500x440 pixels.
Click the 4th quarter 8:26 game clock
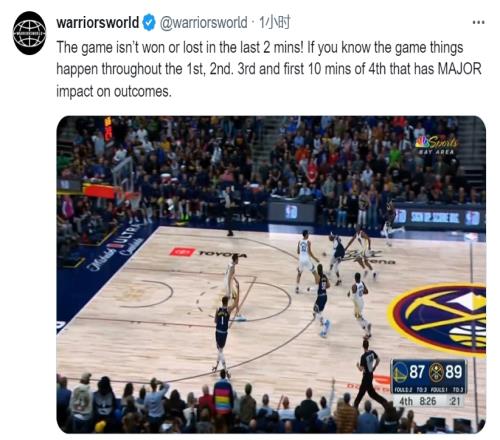click(418, 401)
